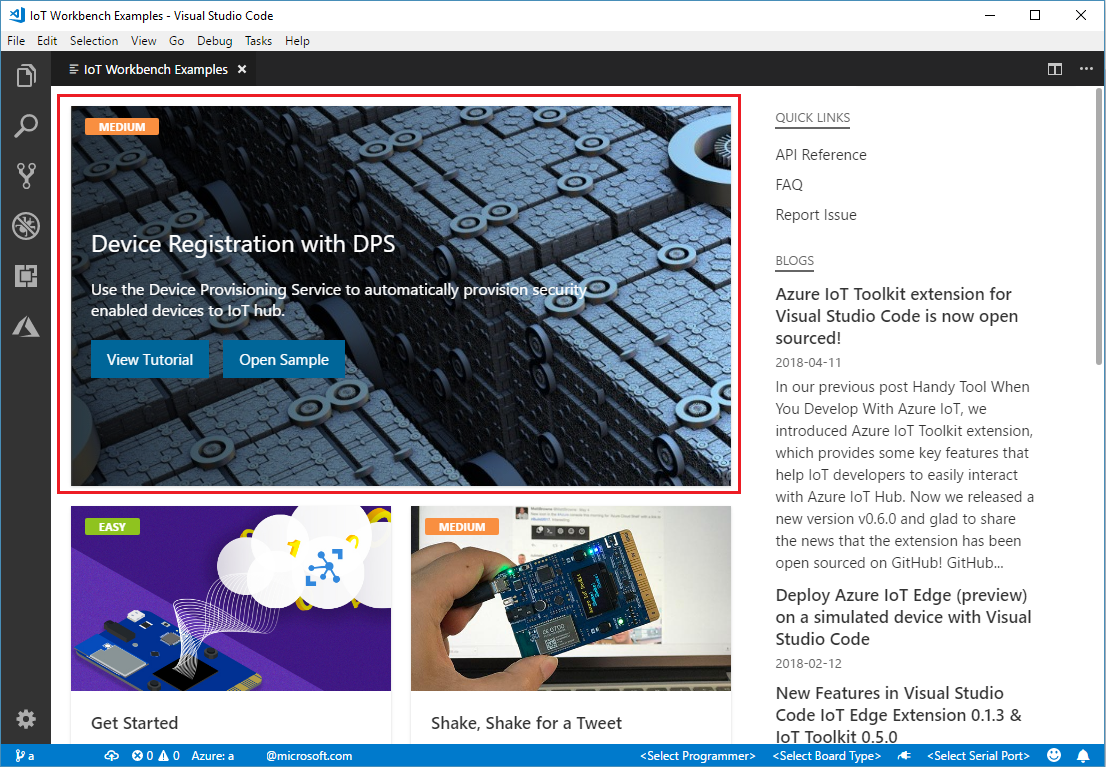The height and width of the screenshot is (767, 1106).
Task: Click the BLOGS heading
Action: [794, 260]
